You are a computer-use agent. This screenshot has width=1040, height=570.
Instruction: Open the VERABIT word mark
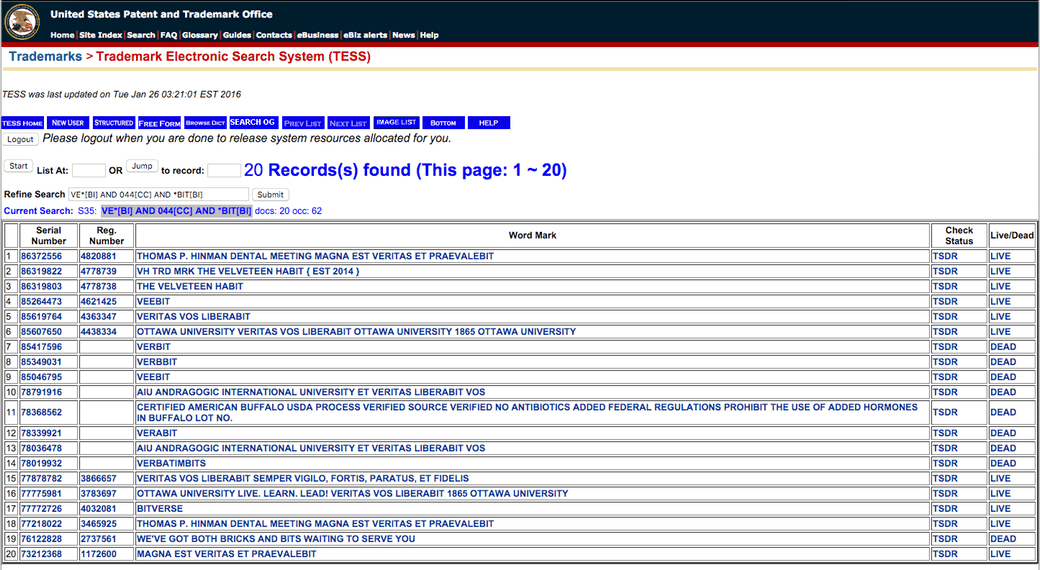coord(157,433)
